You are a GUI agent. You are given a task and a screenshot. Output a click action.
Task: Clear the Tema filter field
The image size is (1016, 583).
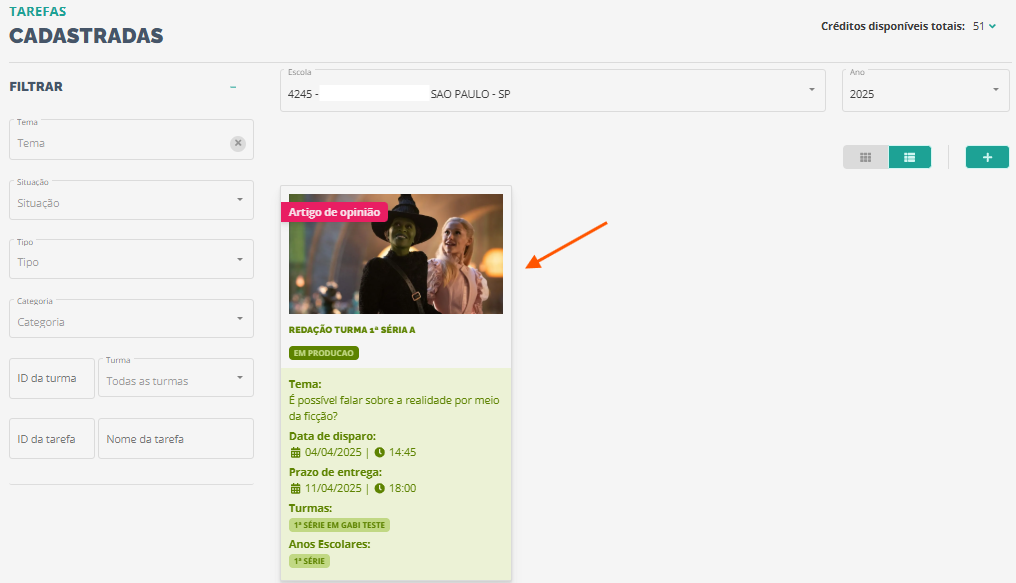(238, 143)
